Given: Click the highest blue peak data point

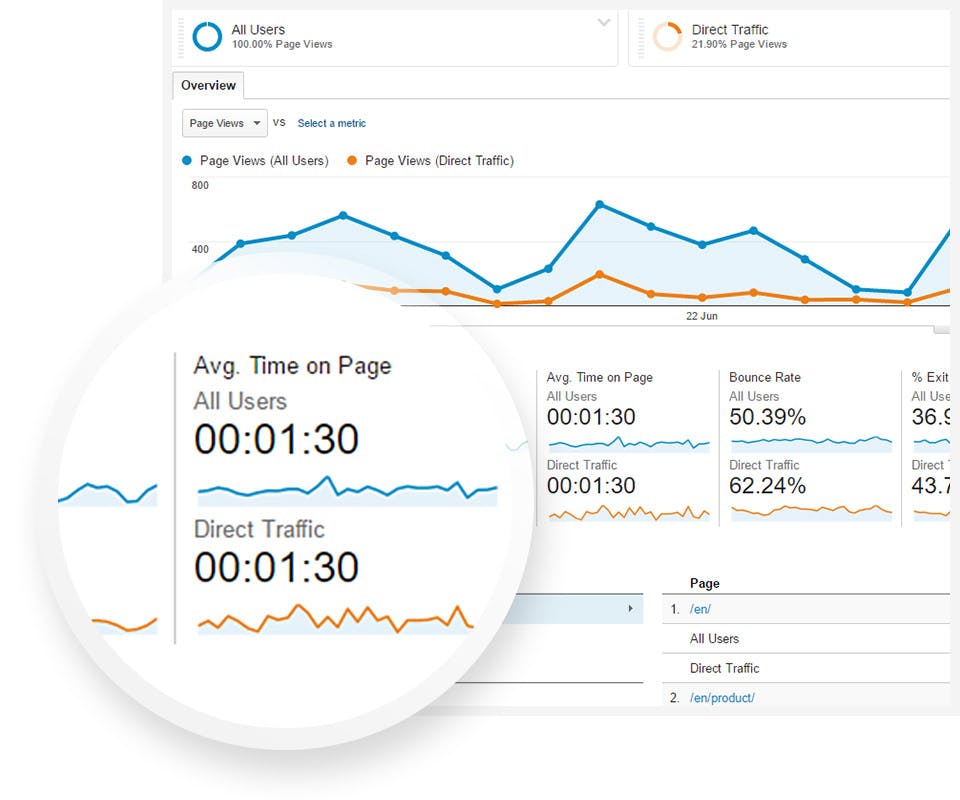Looking at the screenshot, I should [x=599, y=204].
